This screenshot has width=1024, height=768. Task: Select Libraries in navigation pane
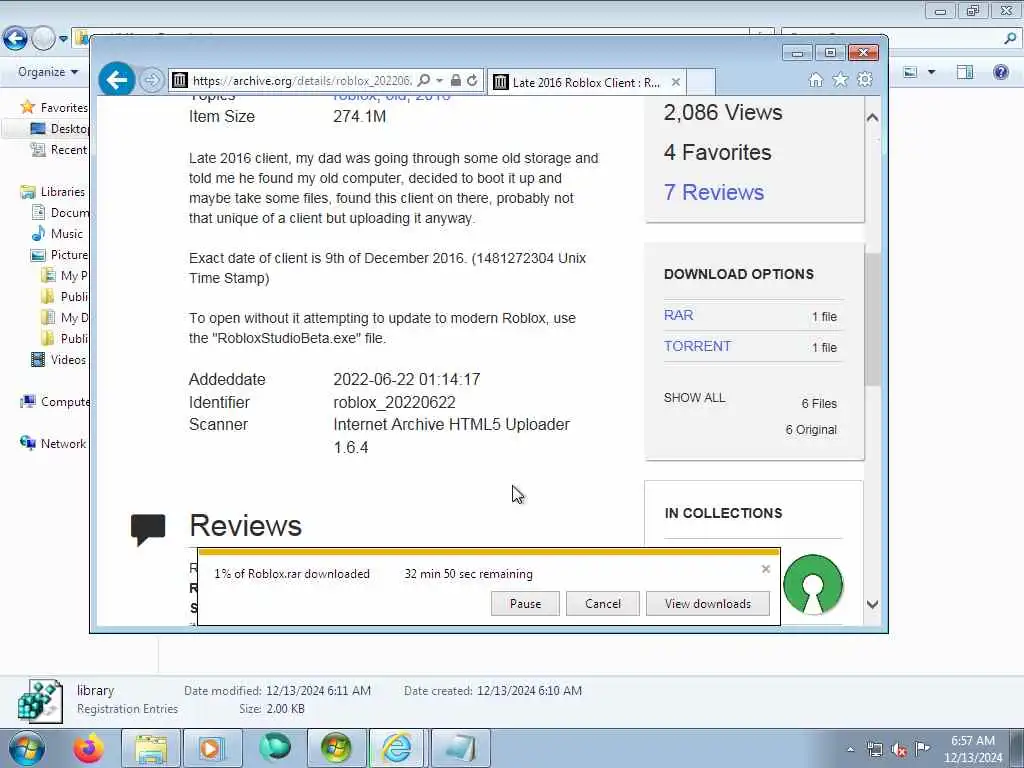click(52, 191)
